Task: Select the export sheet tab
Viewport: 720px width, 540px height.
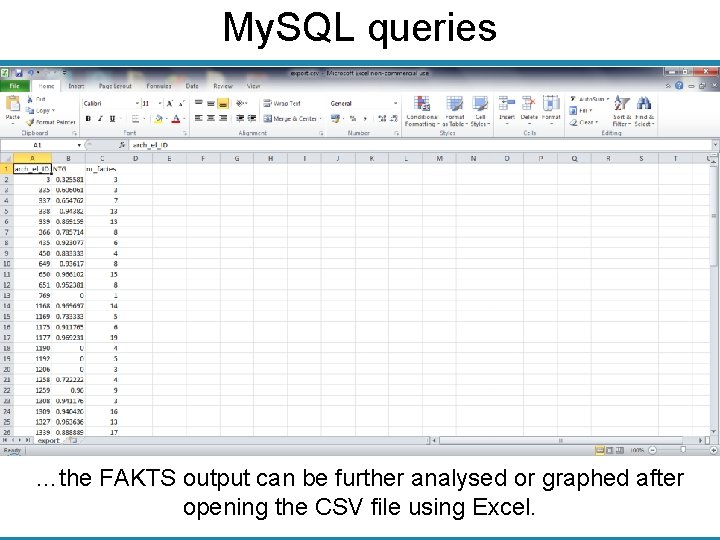Action: coord(49,441)
